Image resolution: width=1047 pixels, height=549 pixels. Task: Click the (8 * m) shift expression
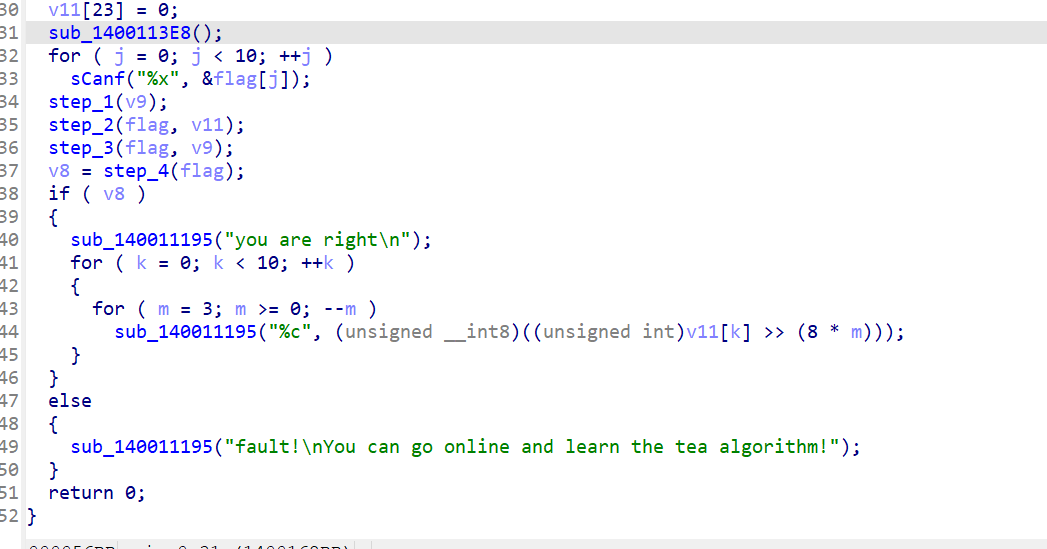coord(835,332)
